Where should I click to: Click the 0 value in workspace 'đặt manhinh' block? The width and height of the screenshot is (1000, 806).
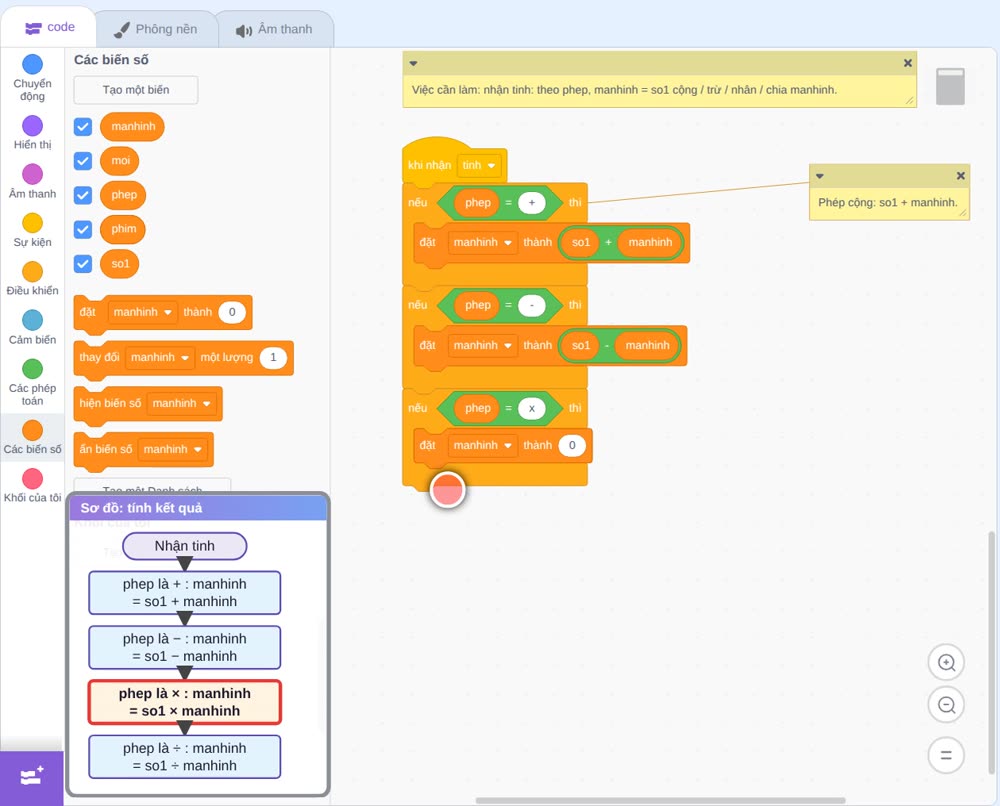coord(572,446)
